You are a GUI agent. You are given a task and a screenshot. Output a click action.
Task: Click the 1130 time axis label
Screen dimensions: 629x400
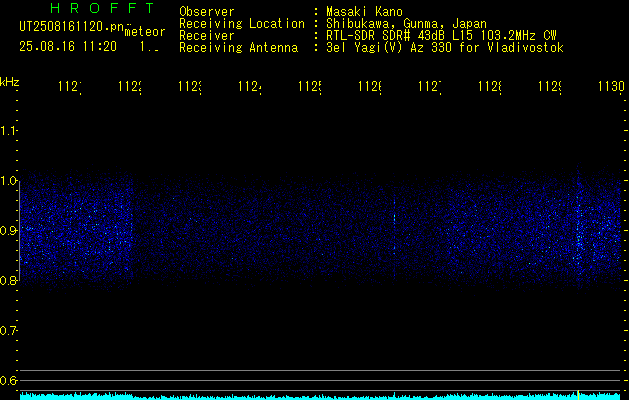click(x=611, y=87)
